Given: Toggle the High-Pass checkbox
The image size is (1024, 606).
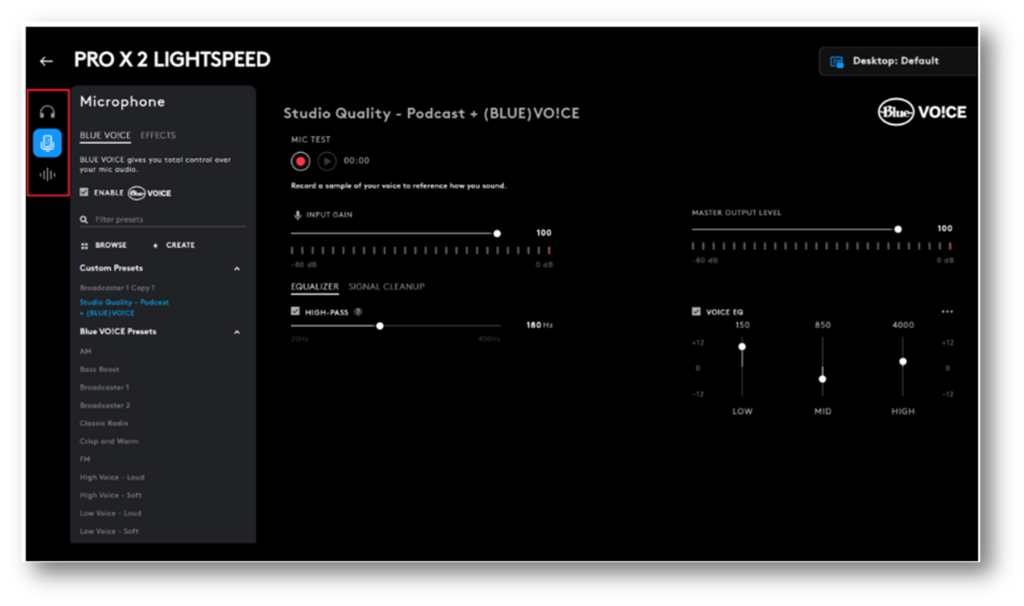Looking at the screenshot, I should (295, 311).
